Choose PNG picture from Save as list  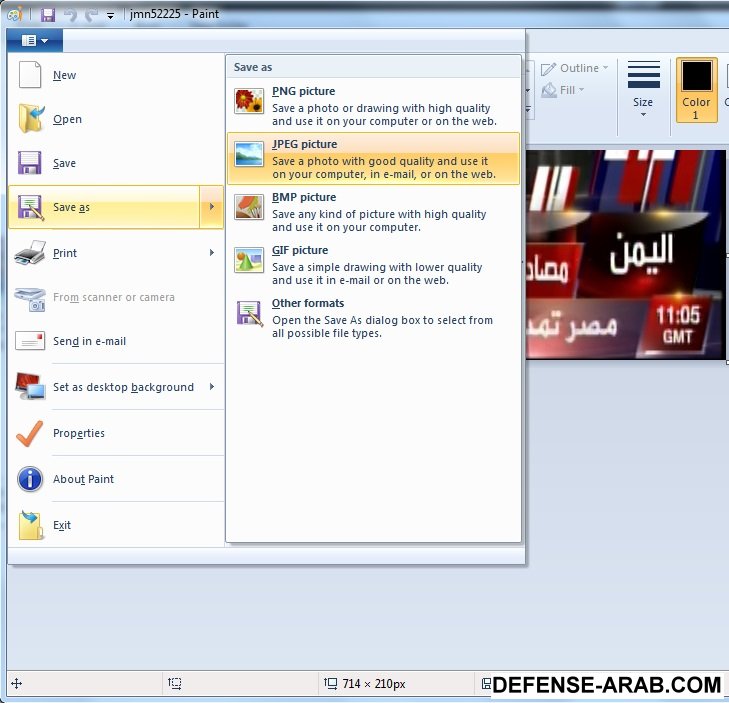(372, 106)
